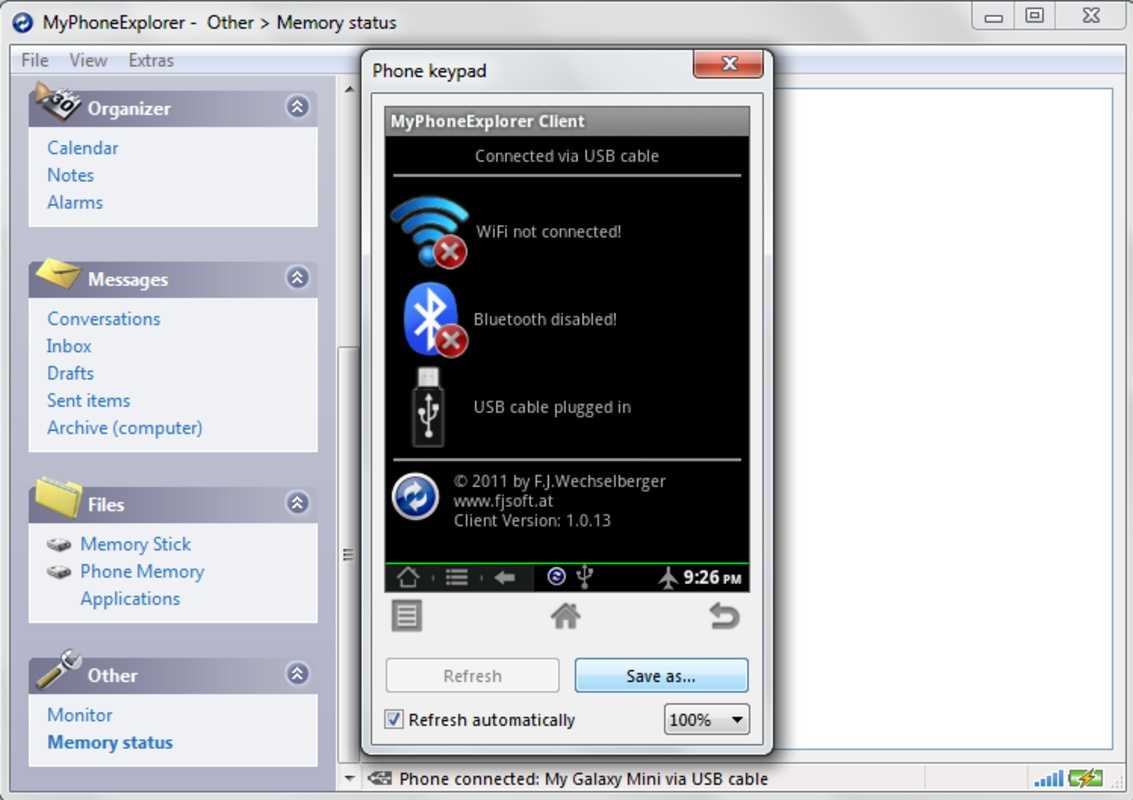
Task: Open the Extras menu
Action: click(151, 60)
